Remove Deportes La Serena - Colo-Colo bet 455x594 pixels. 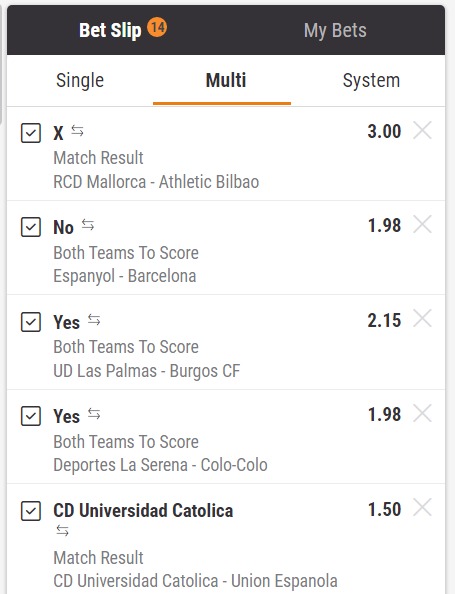(x=422, y=413)
